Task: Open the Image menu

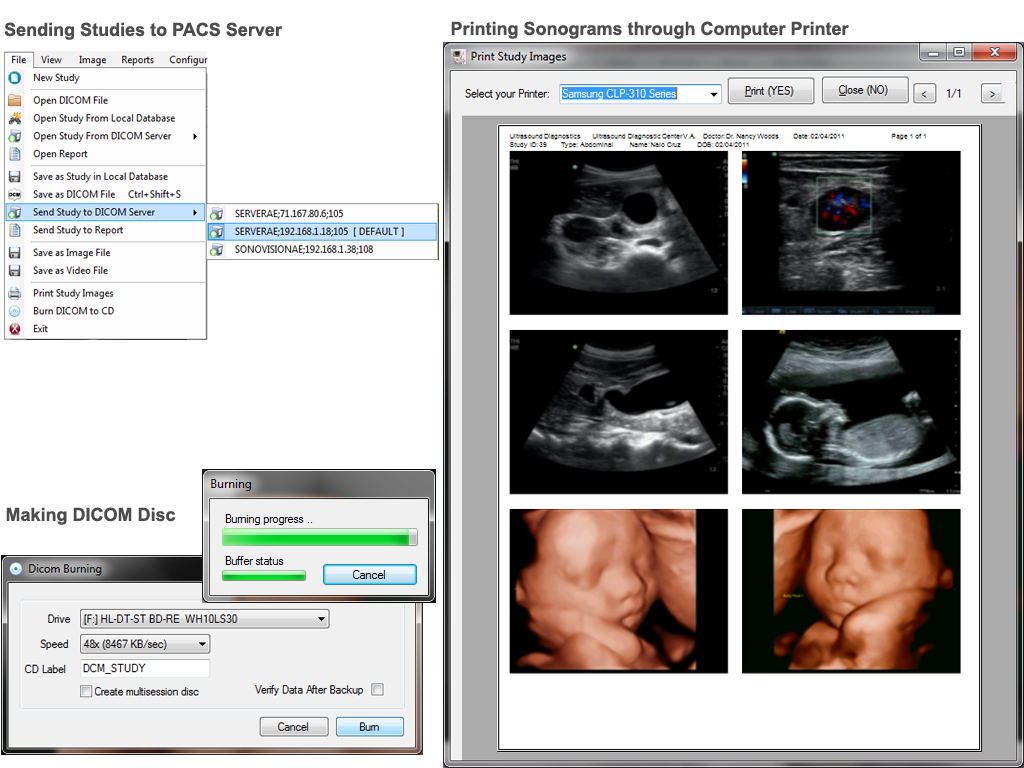Action: 93,59
